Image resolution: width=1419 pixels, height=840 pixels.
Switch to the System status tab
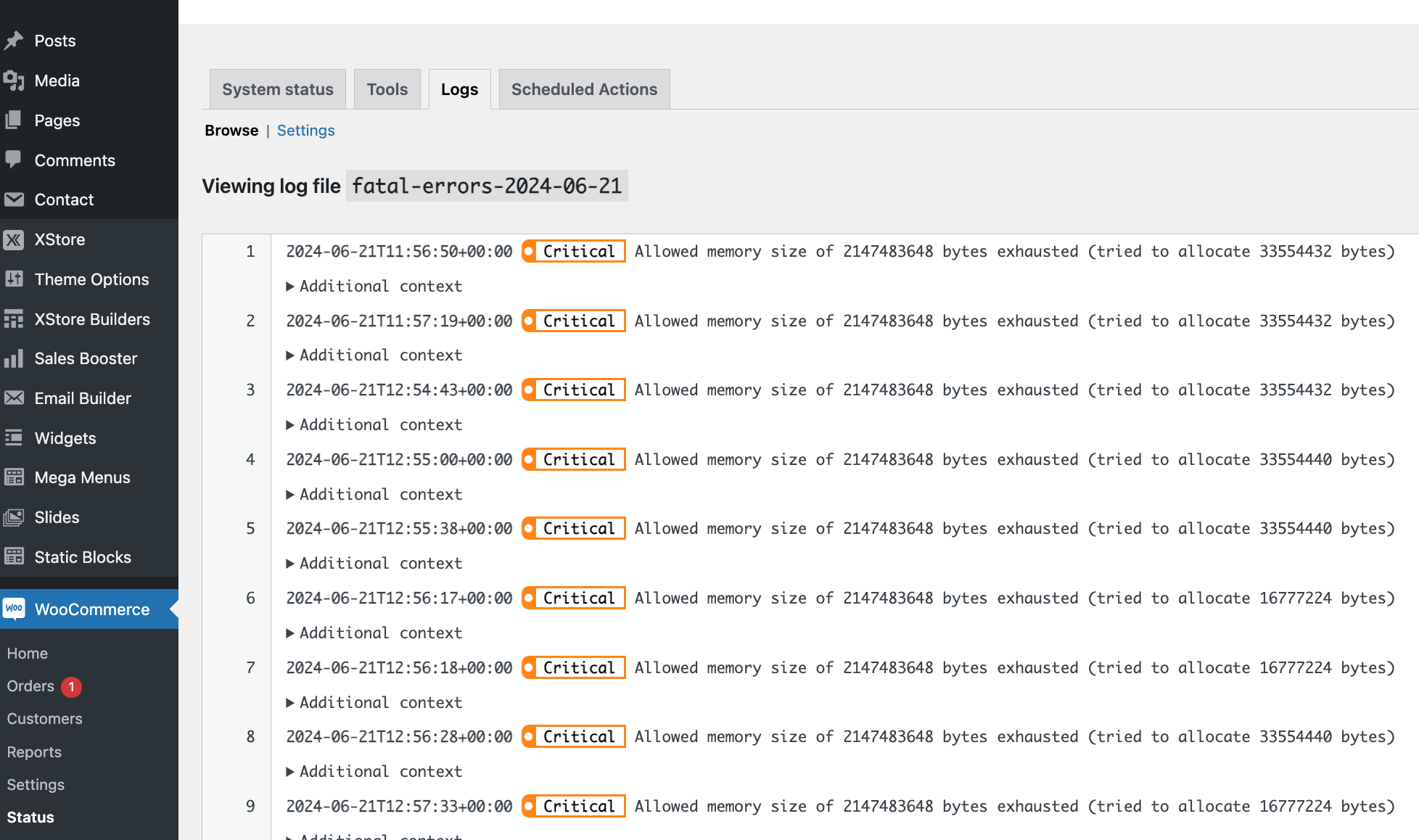click(278, 89)
